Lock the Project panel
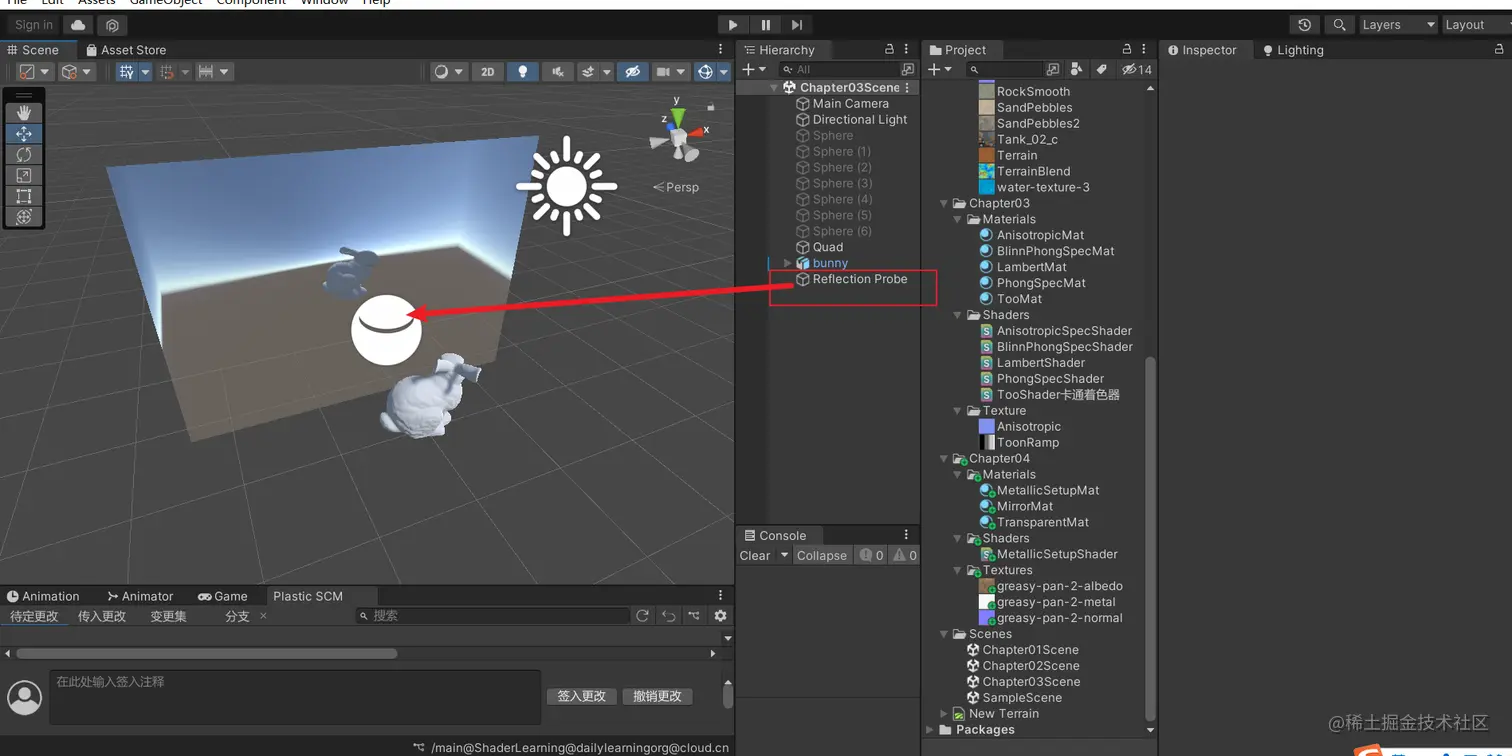This screenshot has width=1512, height=756. pos(1126,49)
